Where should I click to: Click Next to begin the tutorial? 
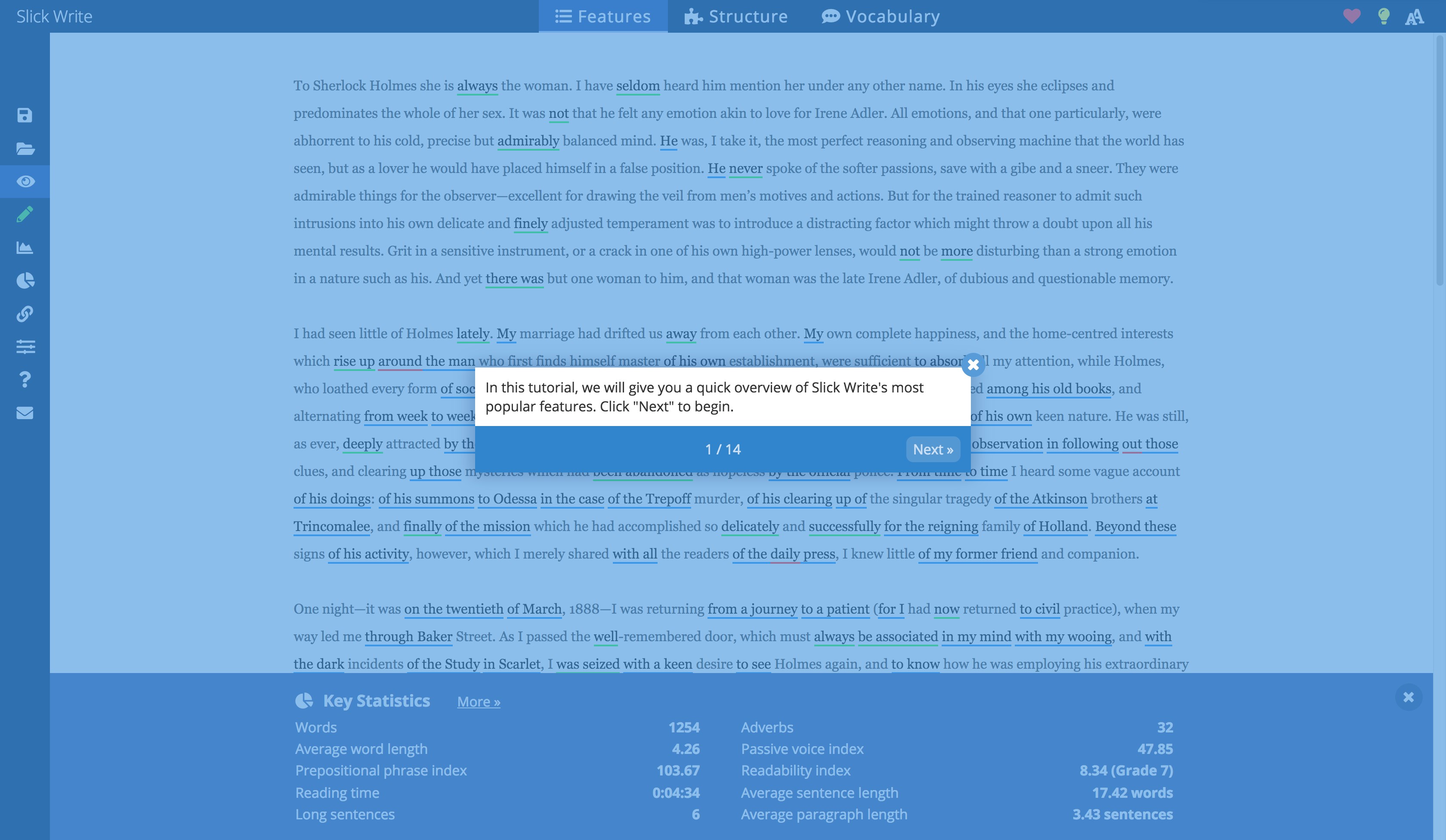pos(933,449)
